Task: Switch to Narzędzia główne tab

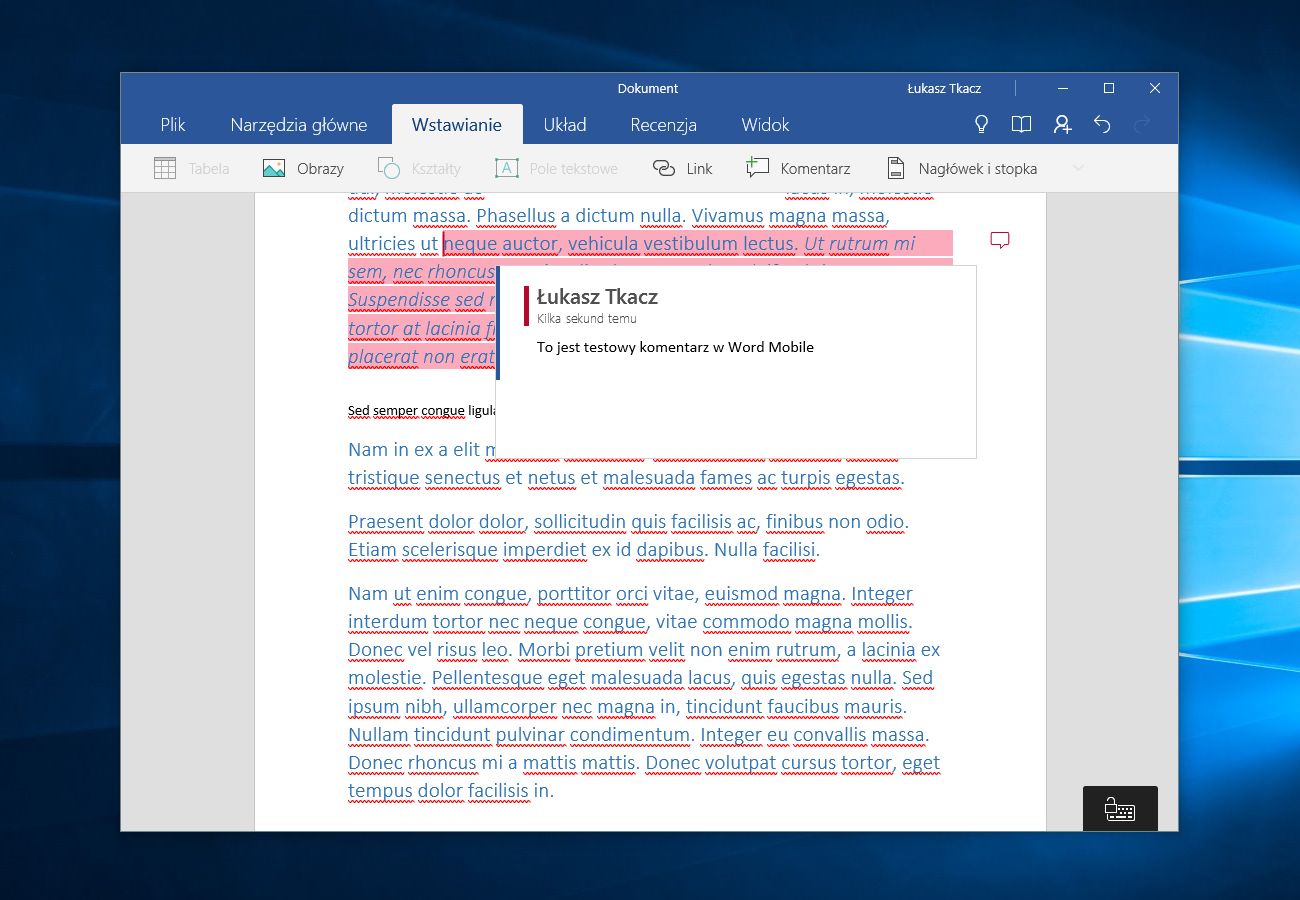Action: tap(299, 125)
